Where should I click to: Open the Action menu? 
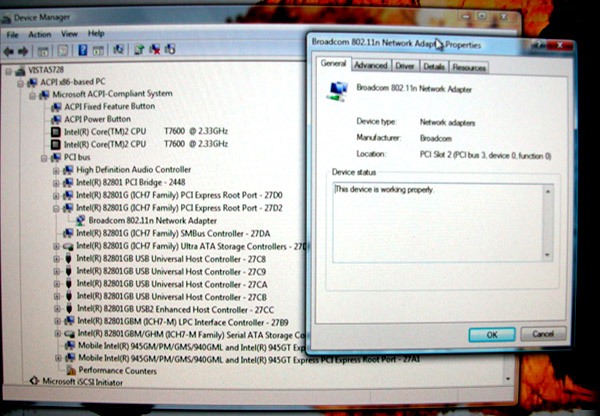tap(39, 34)
